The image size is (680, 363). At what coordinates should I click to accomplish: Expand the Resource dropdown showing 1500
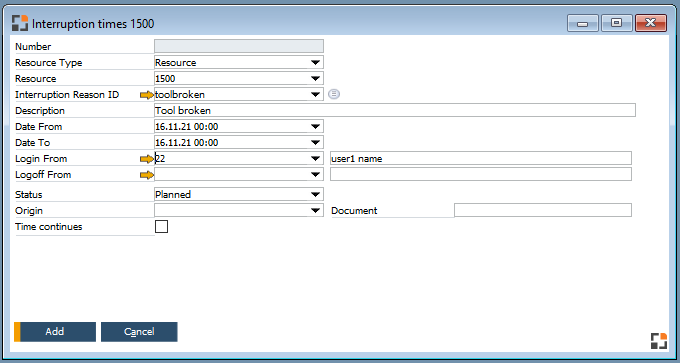pyautogui.click(x=315, y=78)
